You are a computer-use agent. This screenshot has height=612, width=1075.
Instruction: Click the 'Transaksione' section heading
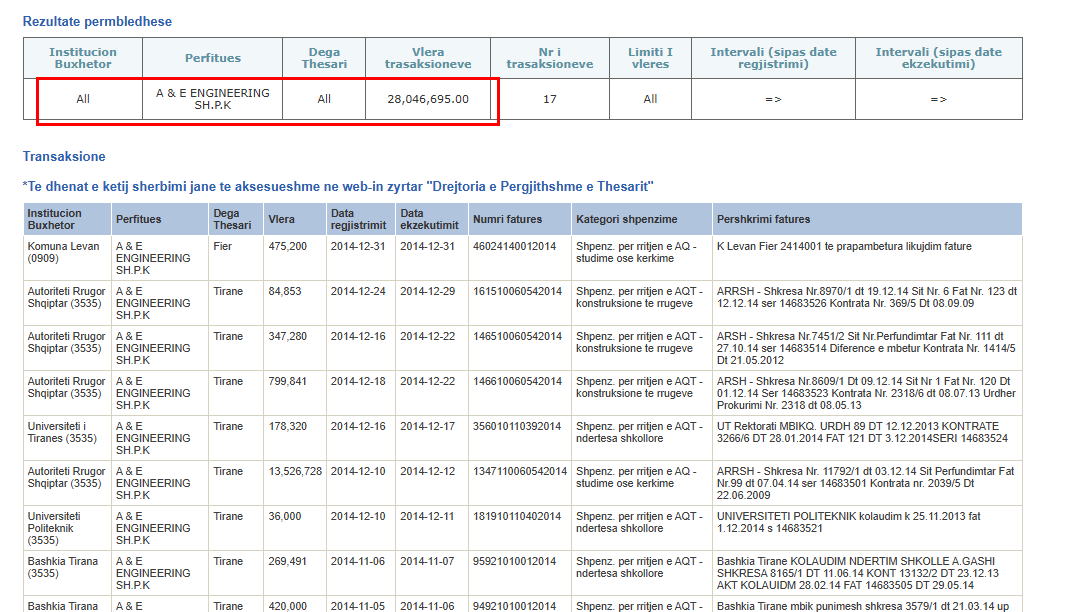click(x=64, y=157)
